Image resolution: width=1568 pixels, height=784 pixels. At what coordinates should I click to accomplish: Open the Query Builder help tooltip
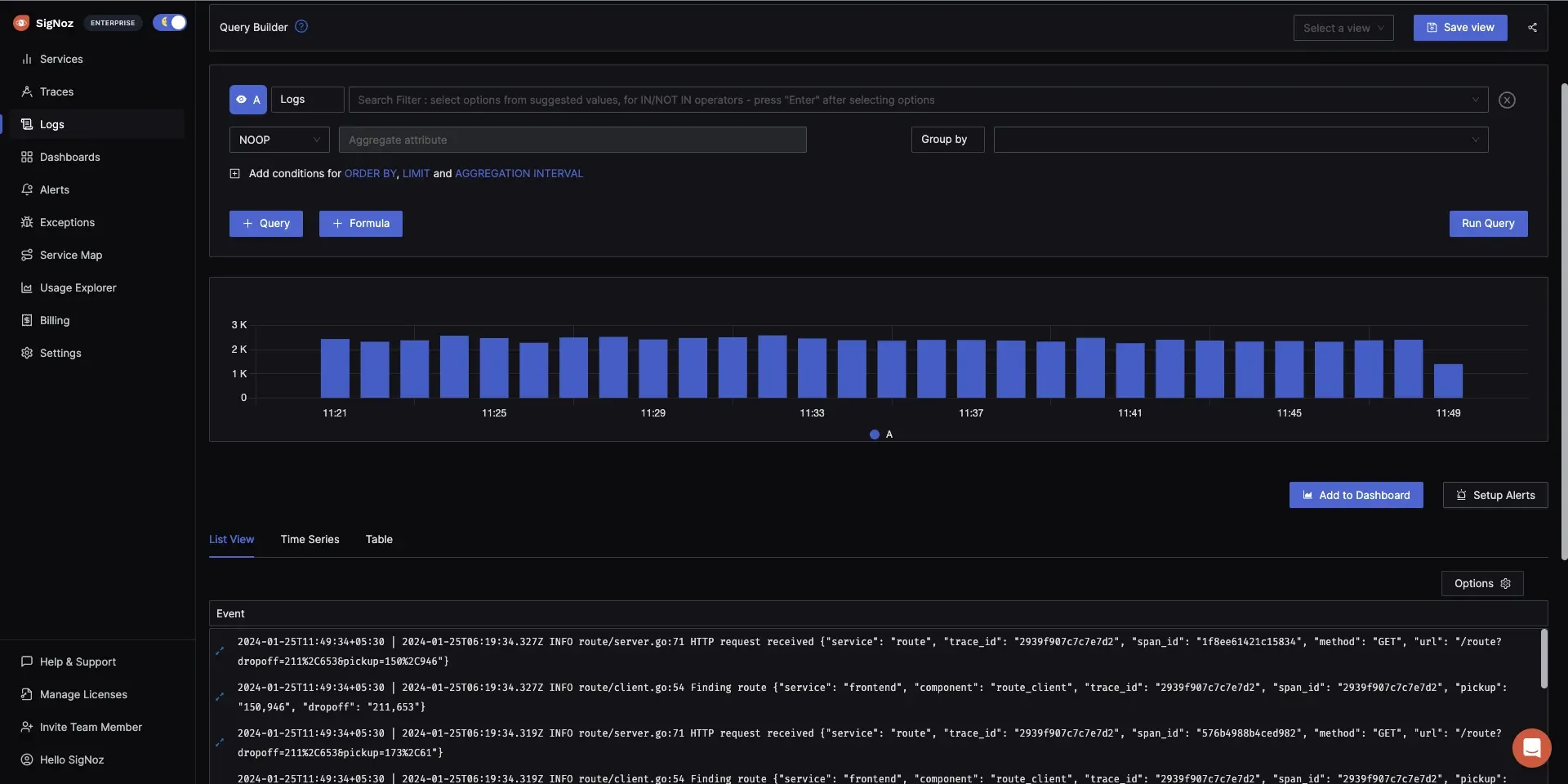coord(301,26)
